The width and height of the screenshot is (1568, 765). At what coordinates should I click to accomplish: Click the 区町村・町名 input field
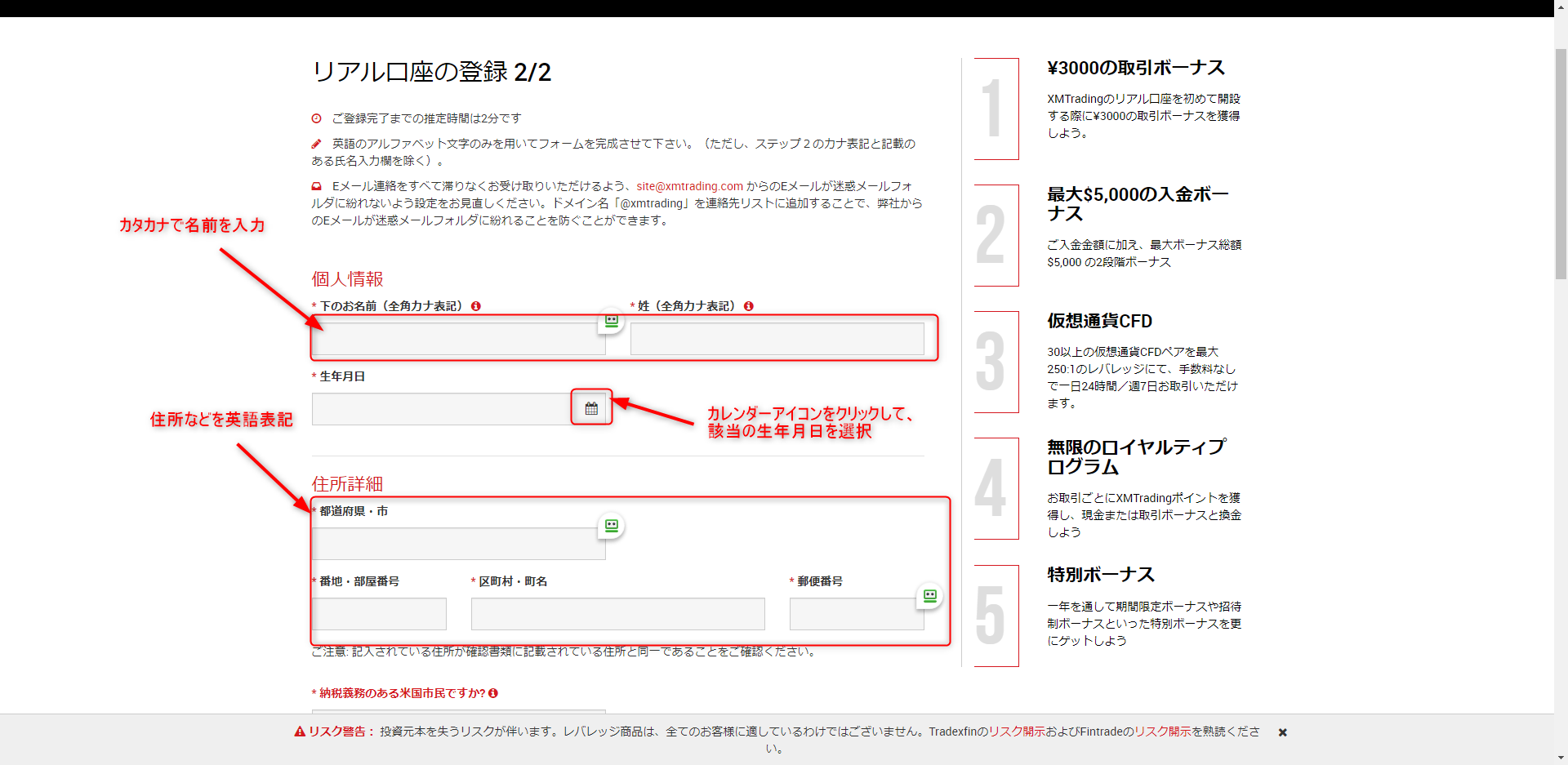tap(617, 614)
